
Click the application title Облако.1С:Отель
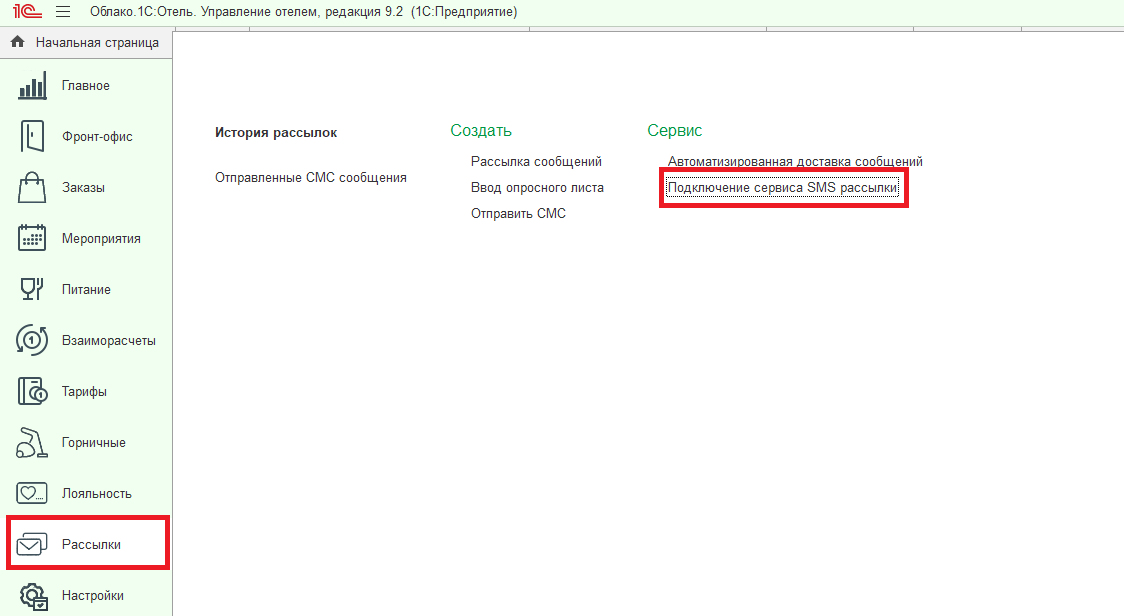point(303,11)
